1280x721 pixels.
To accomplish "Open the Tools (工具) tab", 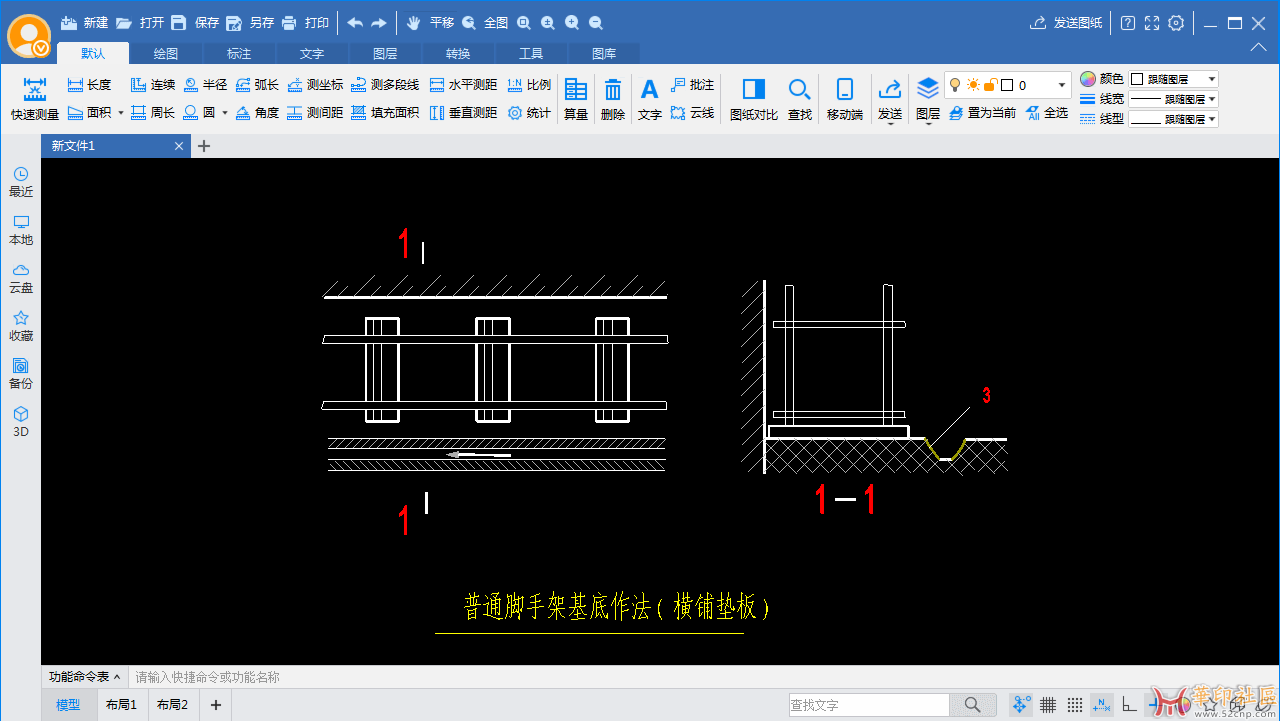I will pyautogui.click(x=531, y=54).
